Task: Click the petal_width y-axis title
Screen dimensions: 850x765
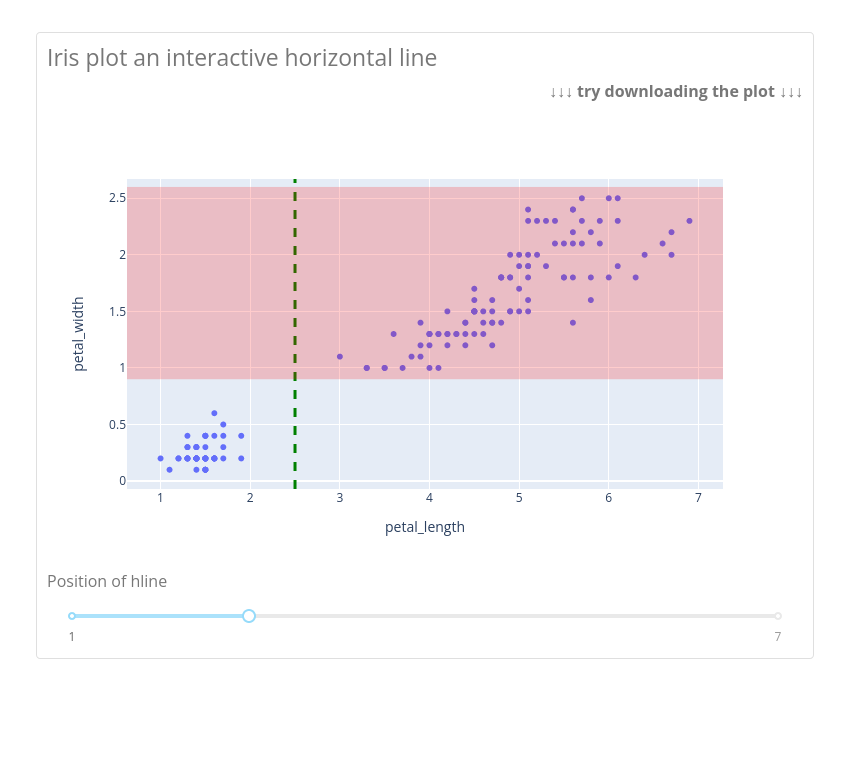Action: click(x=79, y=334)
